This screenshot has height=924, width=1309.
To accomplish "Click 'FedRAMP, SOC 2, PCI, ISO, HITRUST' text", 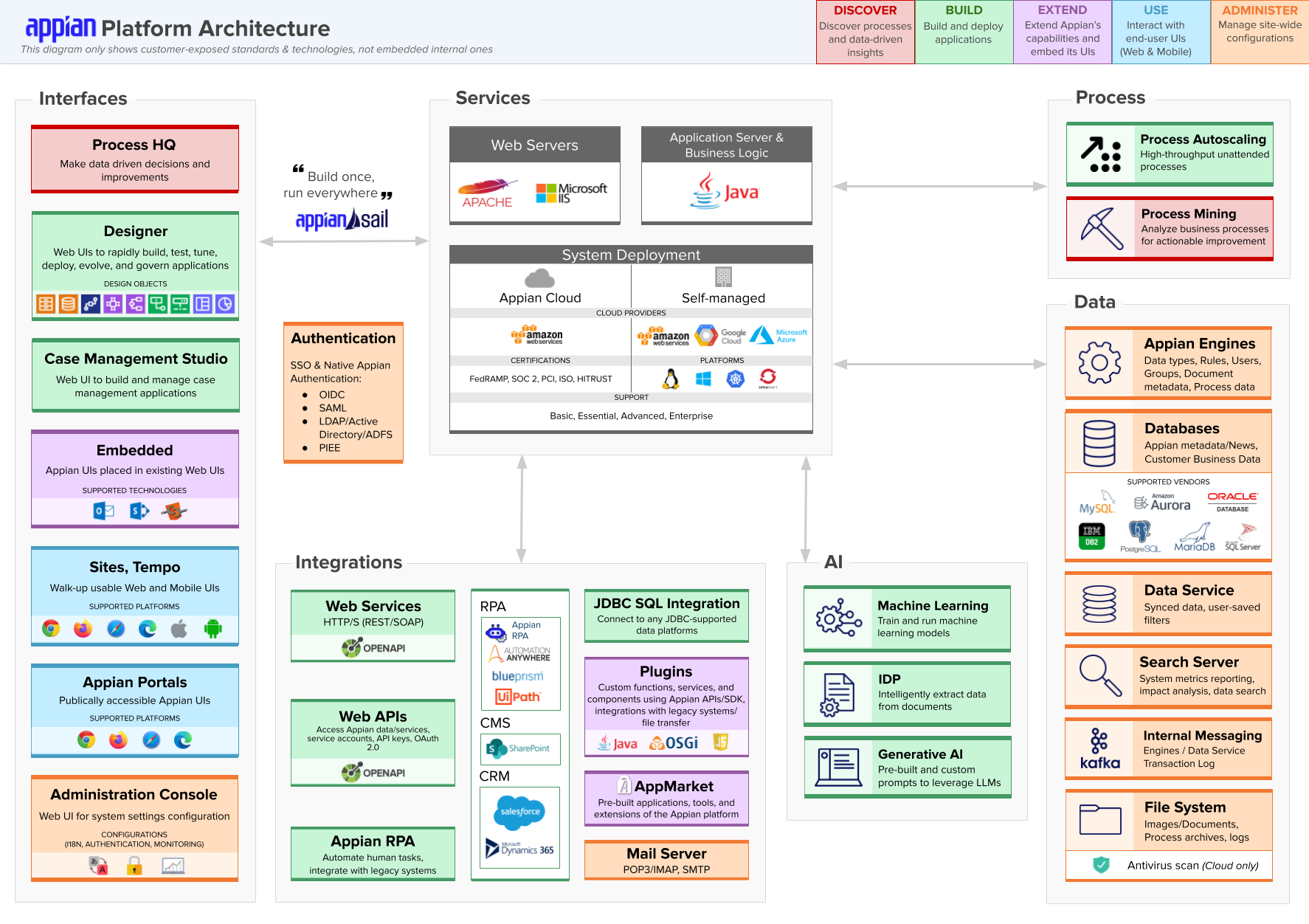I will [541, 379].
